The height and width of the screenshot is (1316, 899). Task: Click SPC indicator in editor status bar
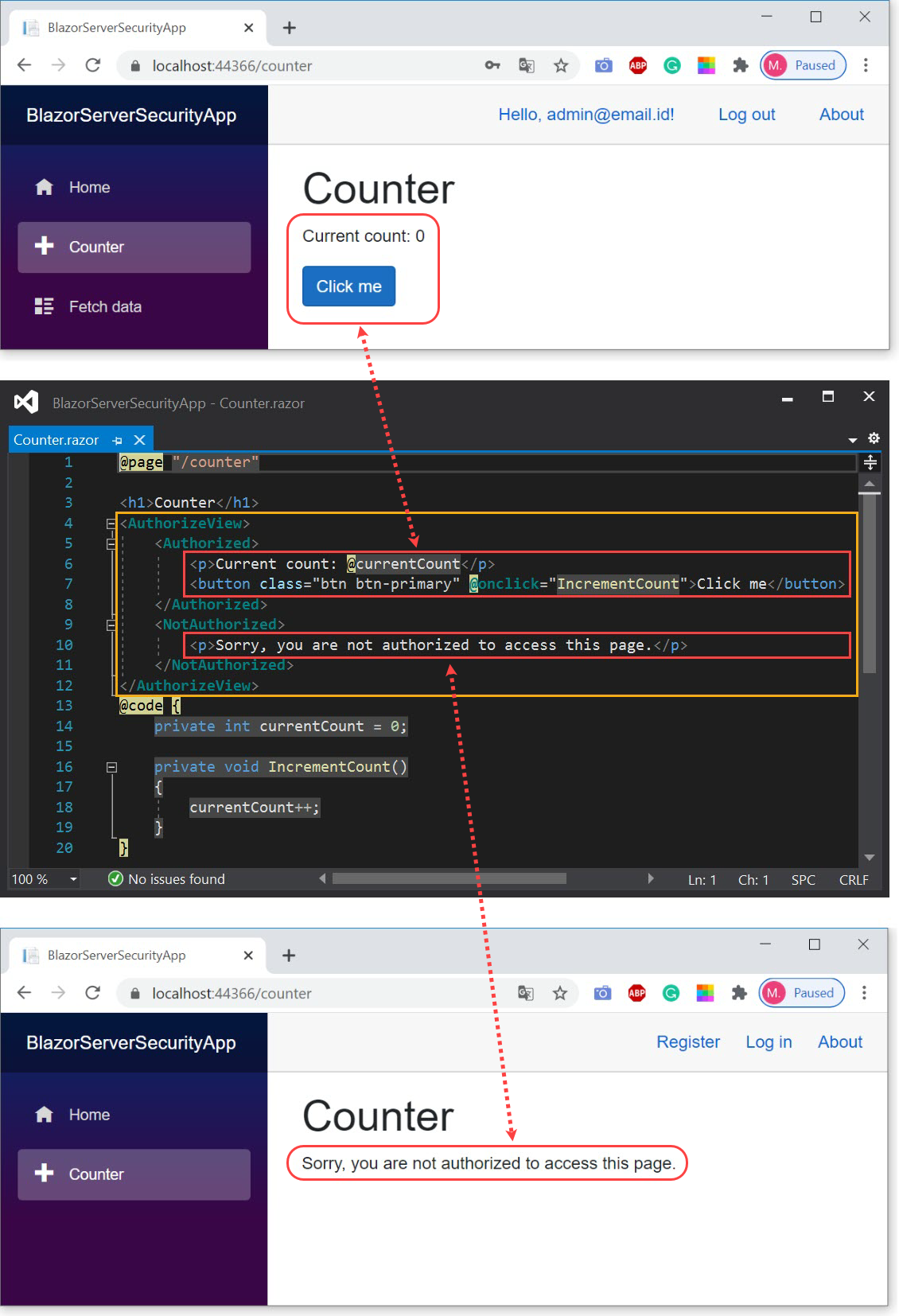803,880
